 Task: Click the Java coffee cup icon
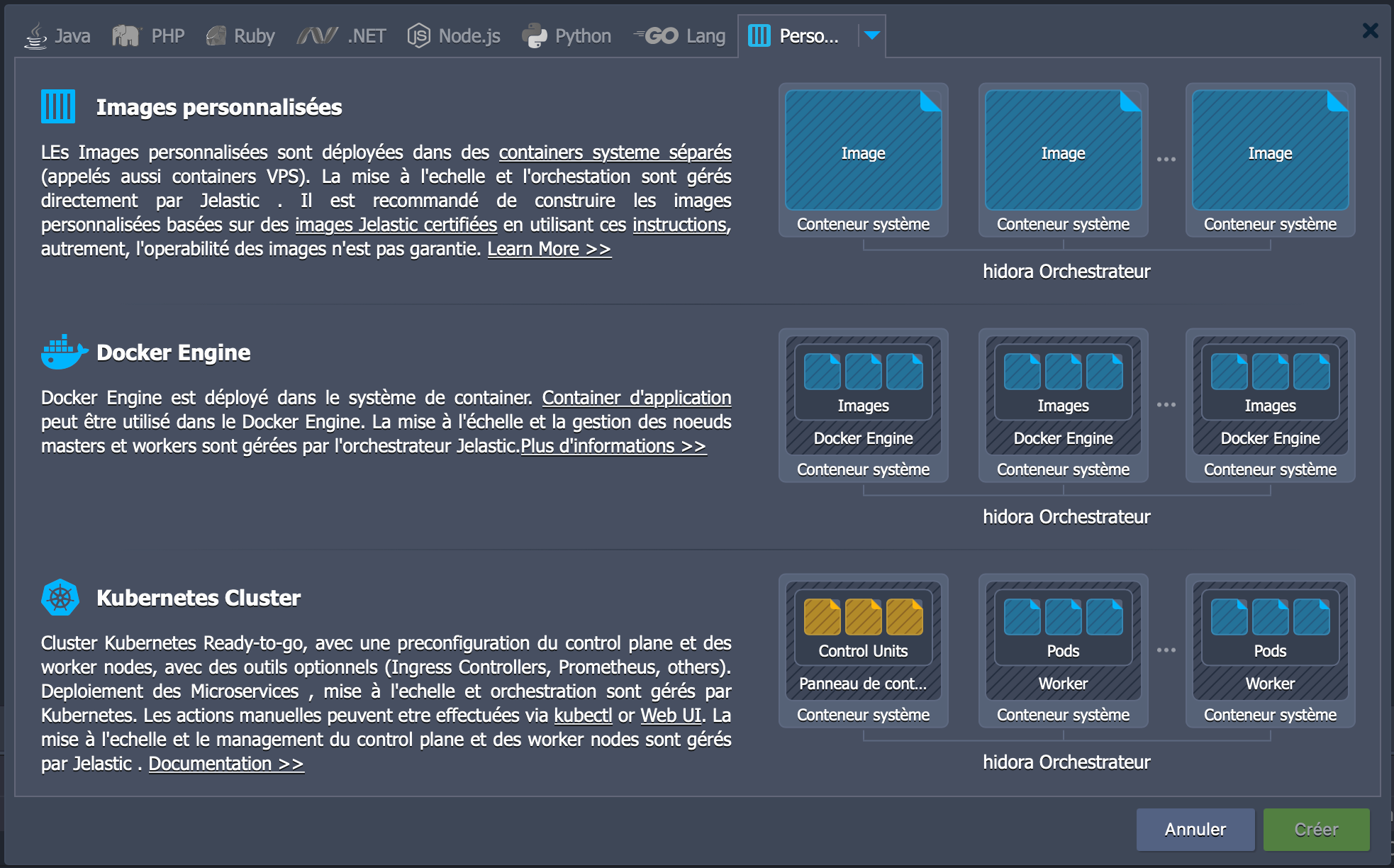35,35
